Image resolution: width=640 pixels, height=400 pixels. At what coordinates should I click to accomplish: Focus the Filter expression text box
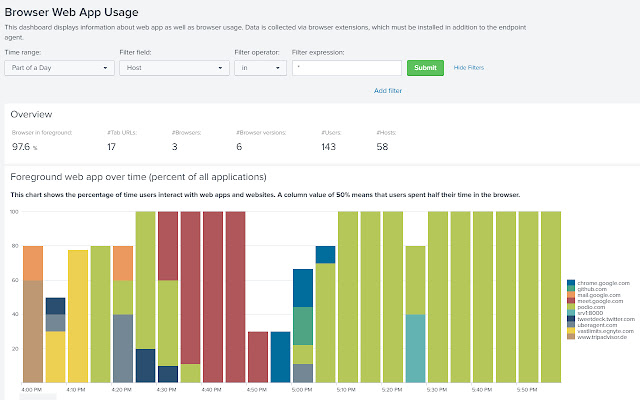[347, 68]
